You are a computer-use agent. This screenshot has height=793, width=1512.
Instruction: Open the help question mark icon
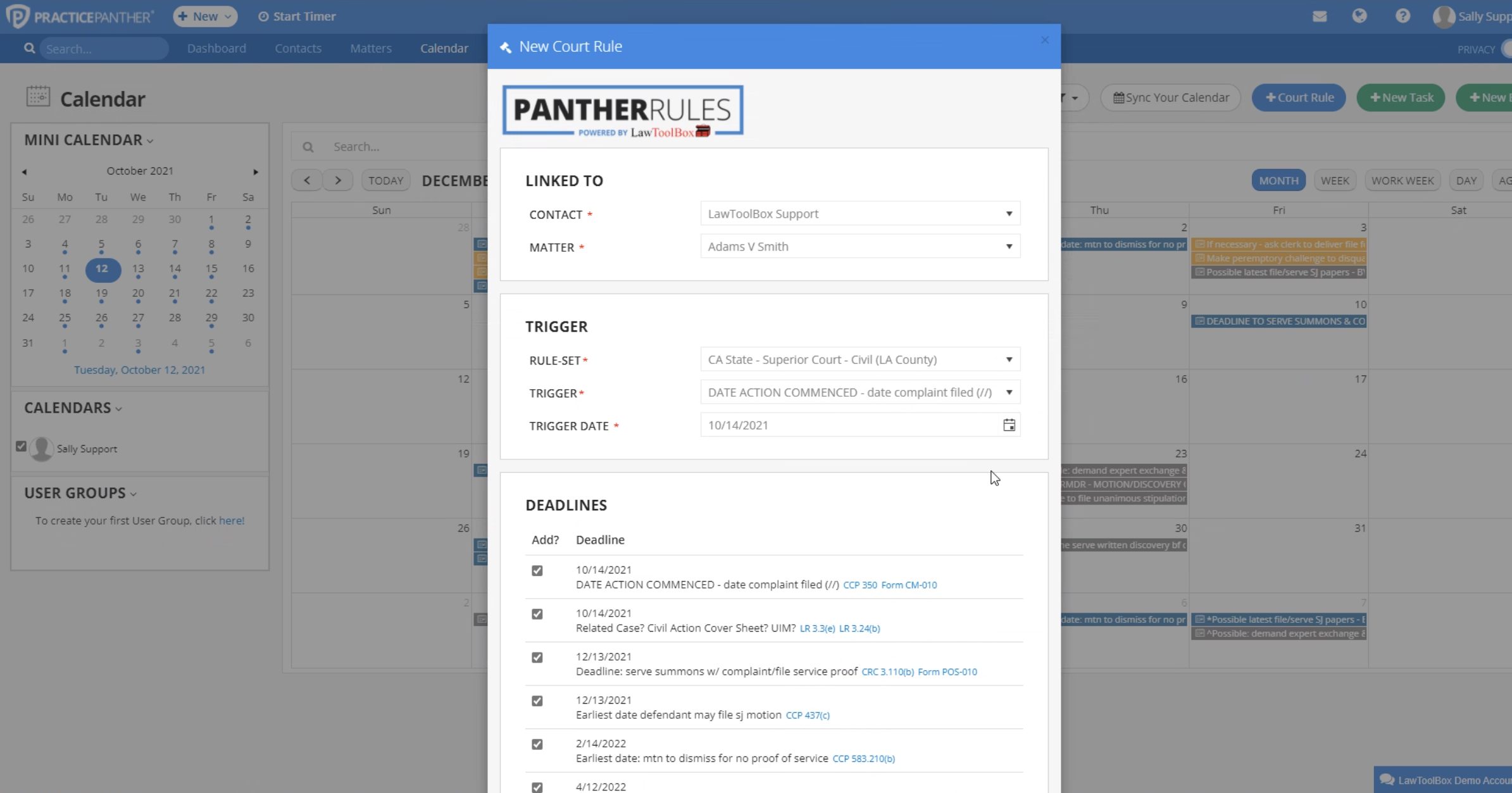[1403, 16]
